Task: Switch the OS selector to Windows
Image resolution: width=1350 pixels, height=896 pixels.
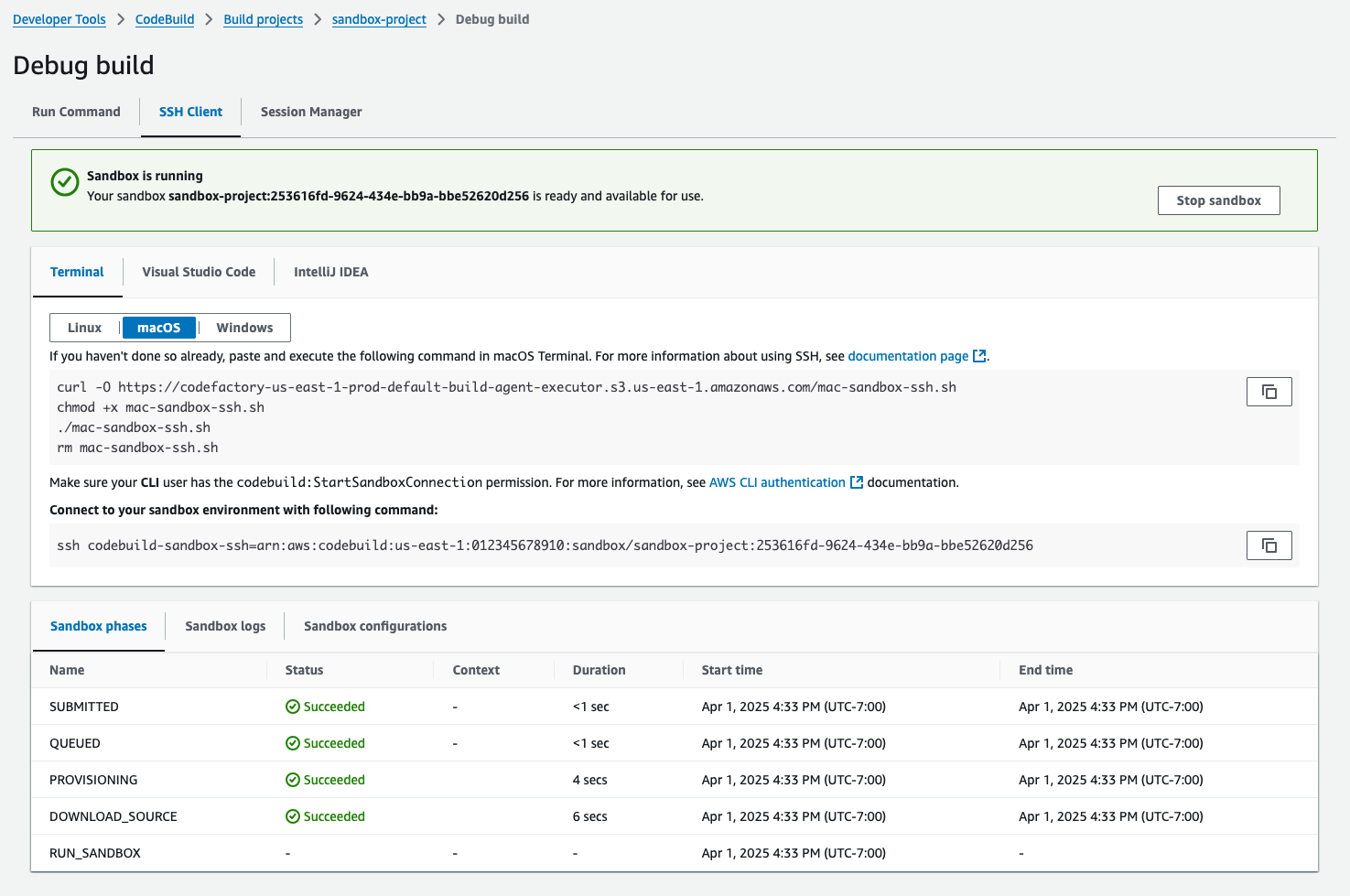Action: (x=244, y=327)
